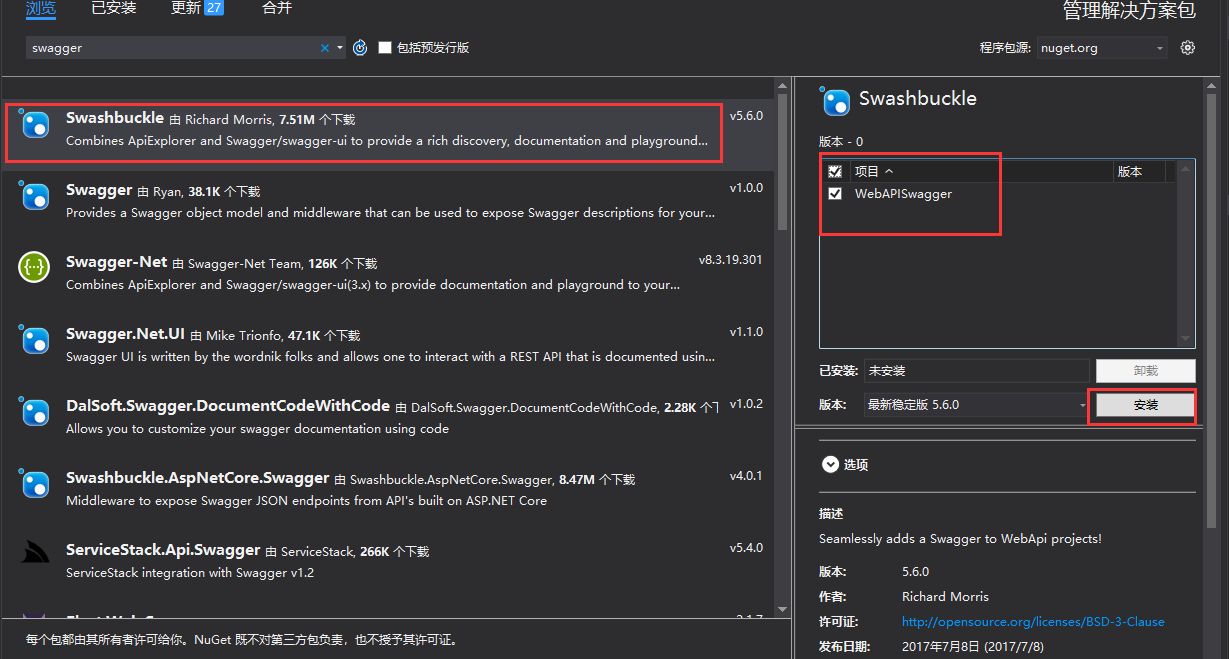Click the DalSoft.Swagger.DocumentCodeWithCode package title
1229x659 pixels.
coord(228,406)
